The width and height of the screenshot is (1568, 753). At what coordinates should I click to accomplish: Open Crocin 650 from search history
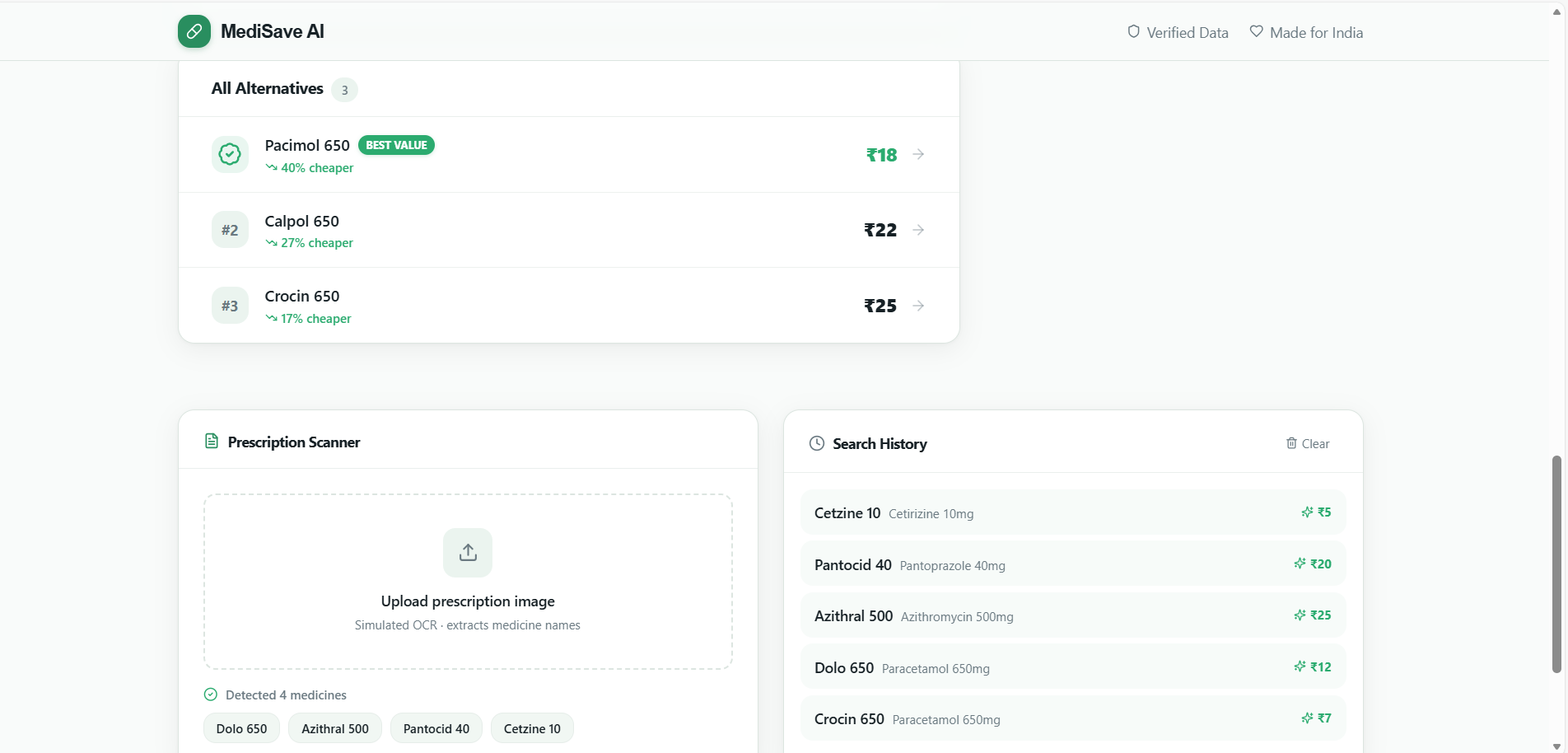pyautogui.click(x=1073, y=718)
